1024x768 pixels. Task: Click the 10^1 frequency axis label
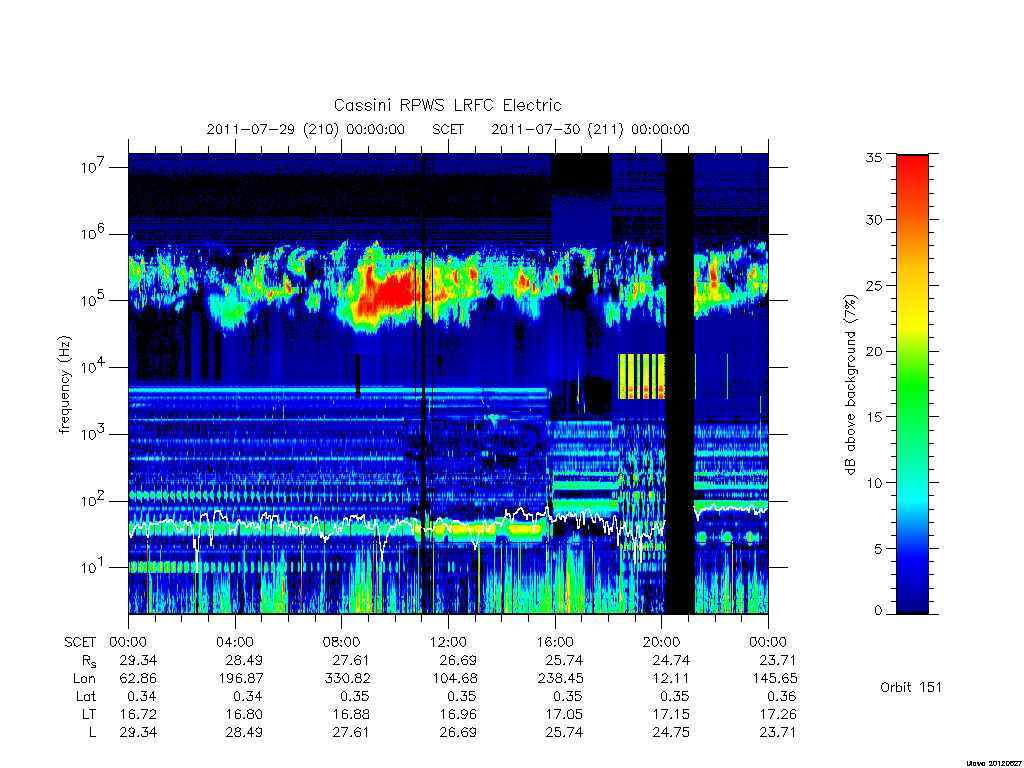click(x=94, y=567)
